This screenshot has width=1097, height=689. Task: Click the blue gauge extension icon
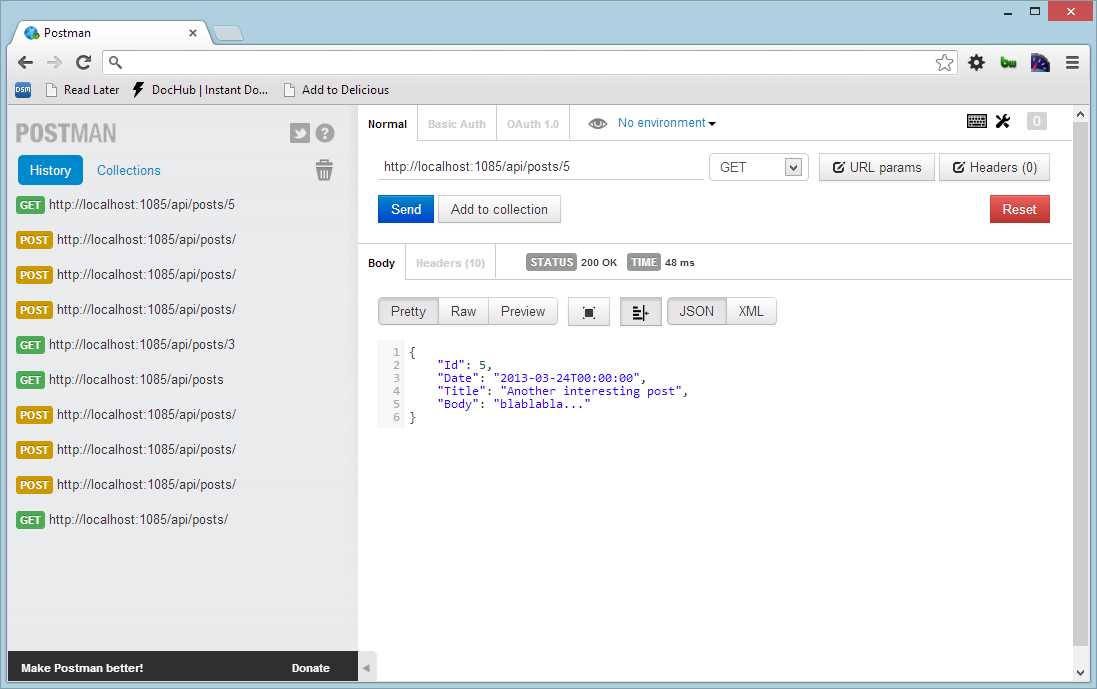[x=1040, y=62]
